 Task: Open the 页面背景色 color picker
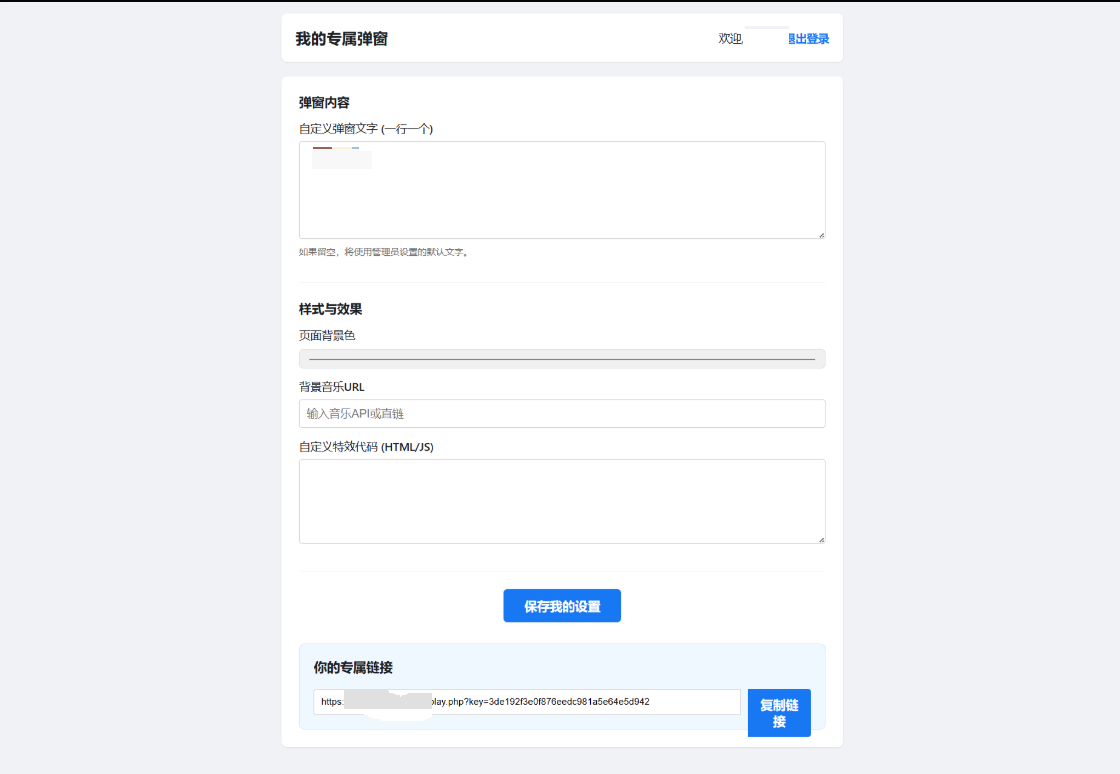[562, 359]
